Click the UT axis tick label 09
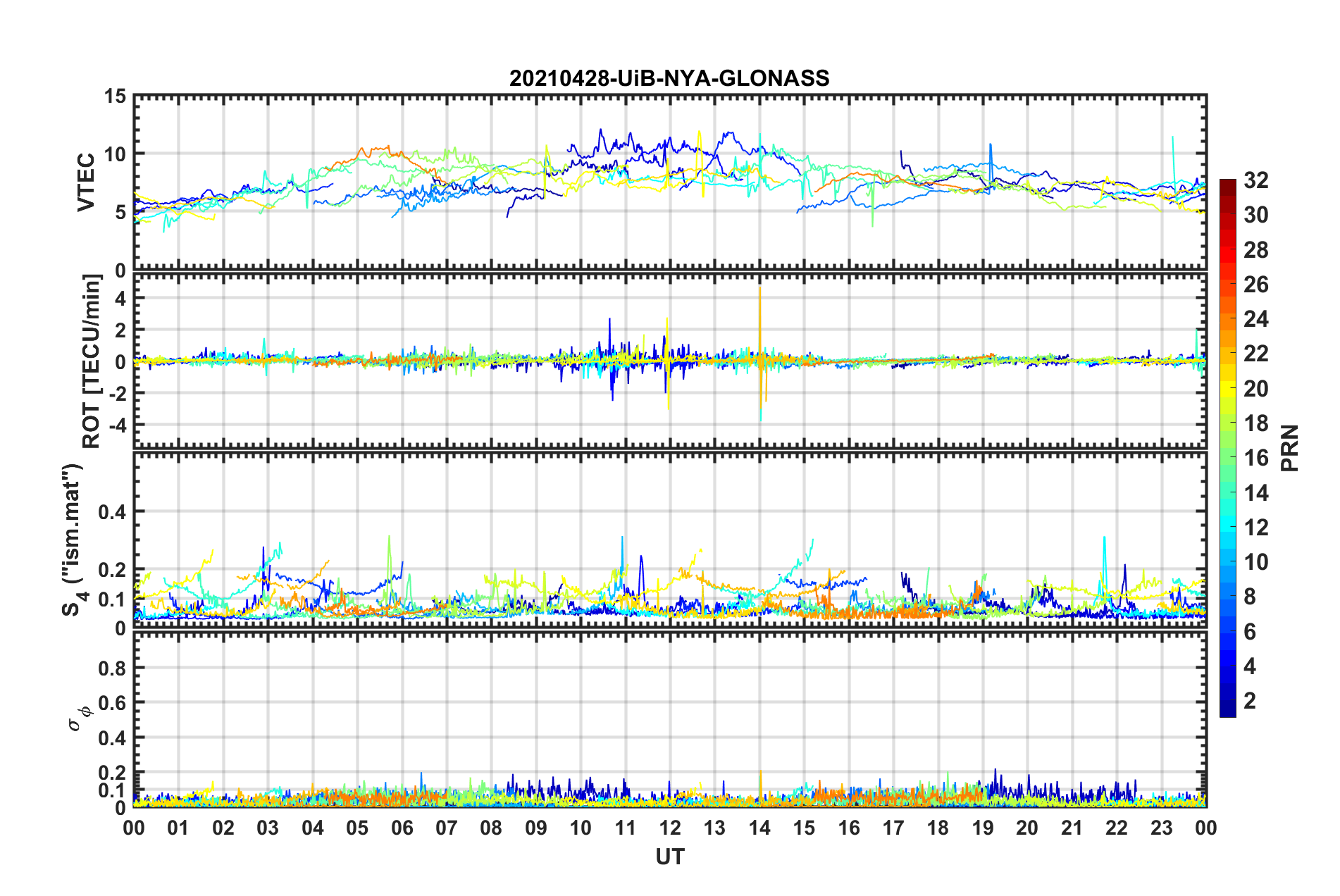This screenshot has width=1340, height=896. tap(536, 828)
